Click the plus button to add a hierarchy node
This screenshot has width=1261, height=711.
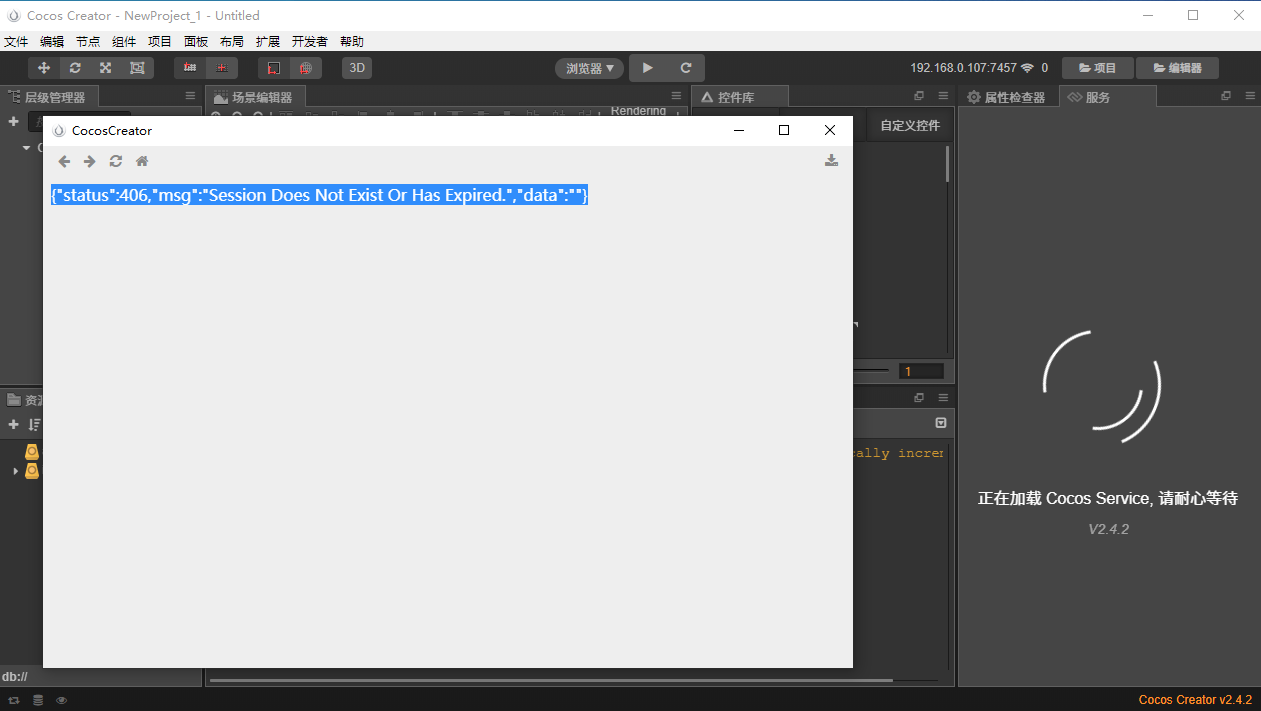pos(14,121)
